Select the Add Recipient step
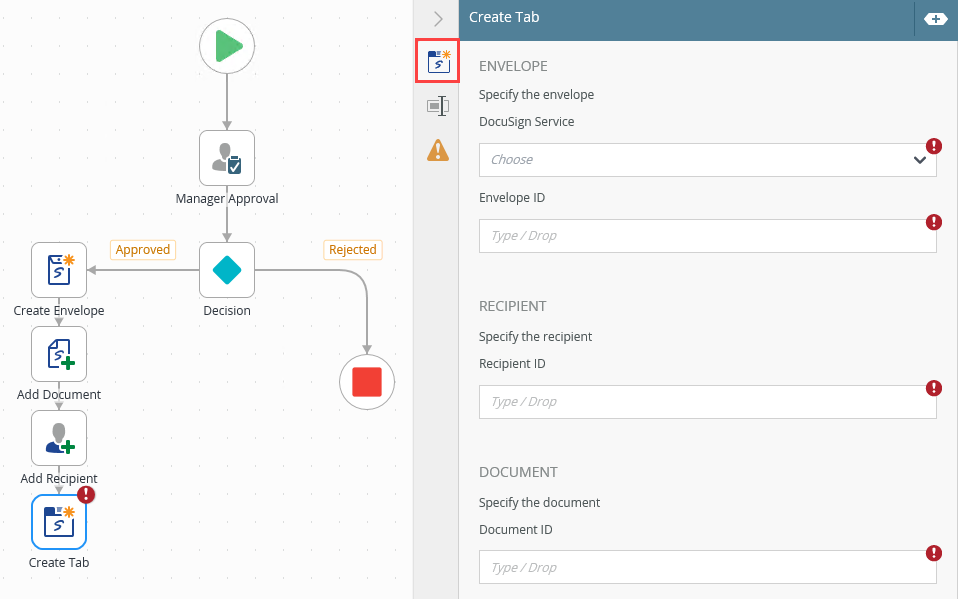The width and height of the screenshot is (958, 599). pyautogui.click(x=59, y=438)
